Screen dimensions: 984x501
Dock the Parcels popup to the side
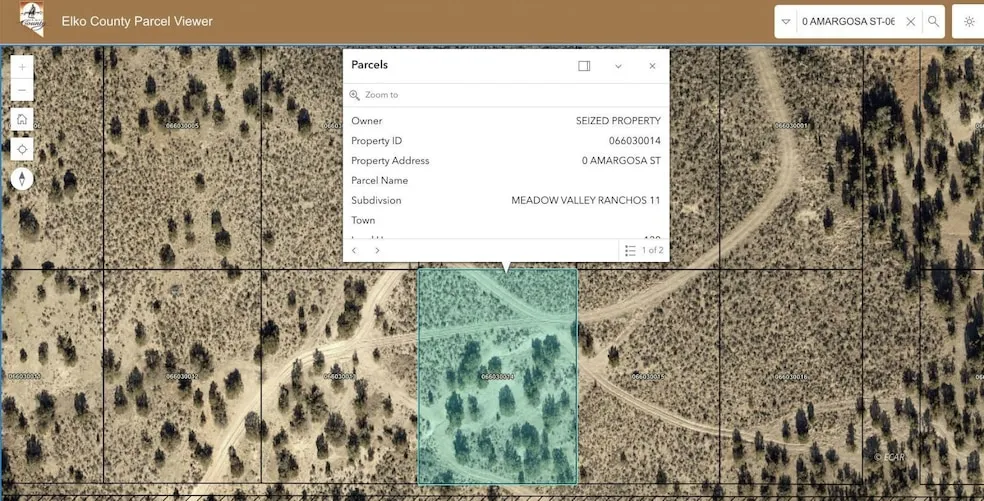[x=584, y=66]
